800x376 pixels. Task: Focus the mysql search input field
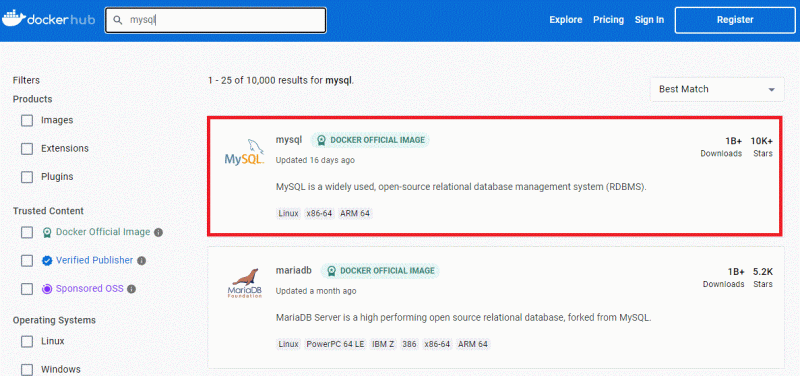[x=215, y=20]
